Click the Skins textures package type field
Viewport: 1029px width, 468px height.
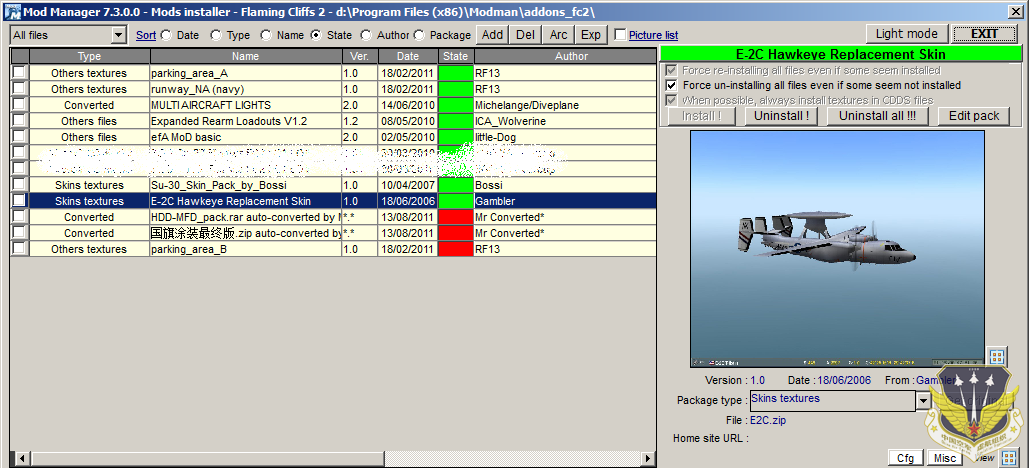pos(832,400)
